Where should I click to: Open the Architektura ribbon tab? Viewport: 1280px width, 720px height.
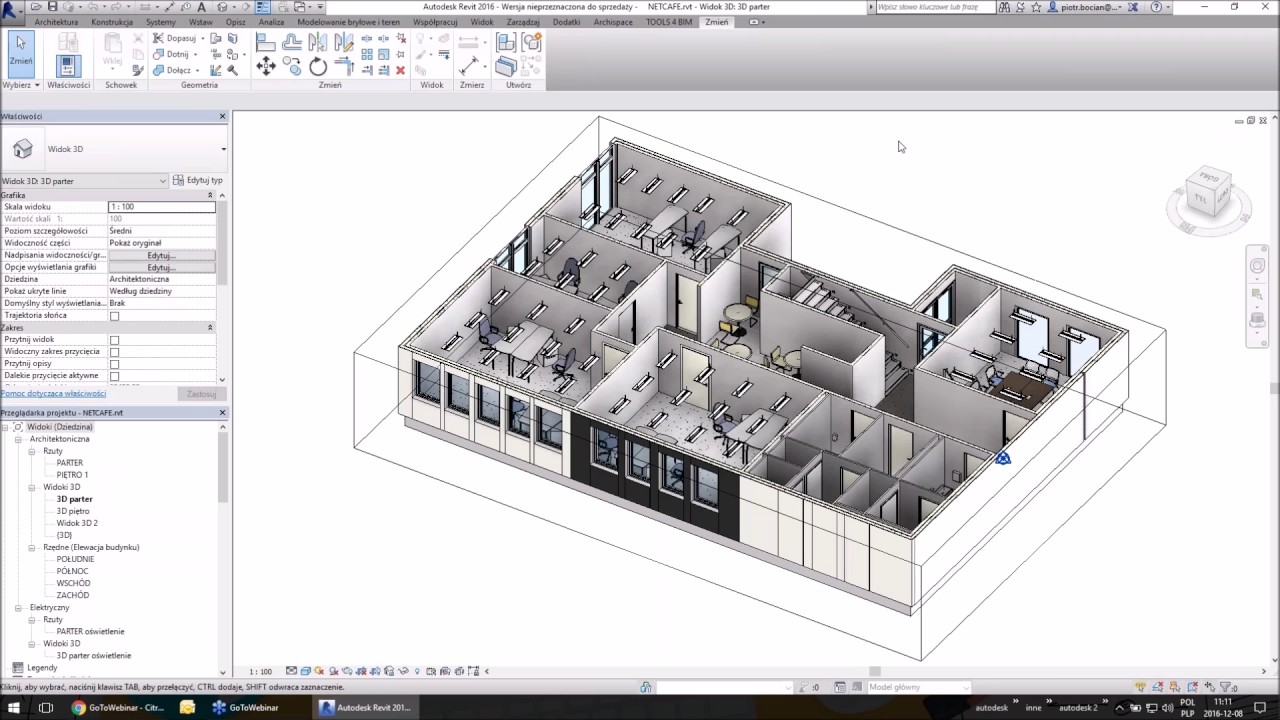pyautogui.click(x=56, y=22)
